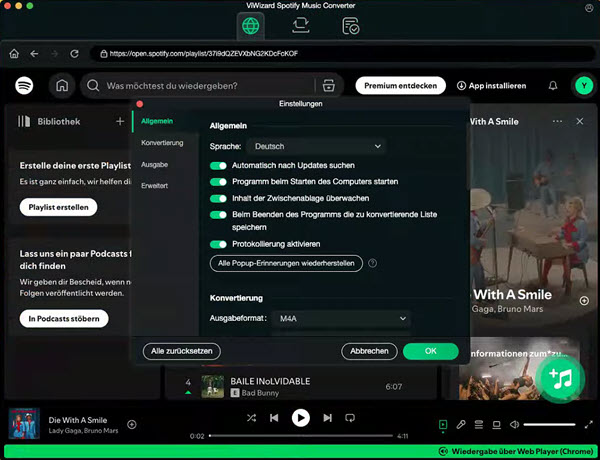Select the Ausgabe settings tab
600x460 pixels.
click(155, 165)
